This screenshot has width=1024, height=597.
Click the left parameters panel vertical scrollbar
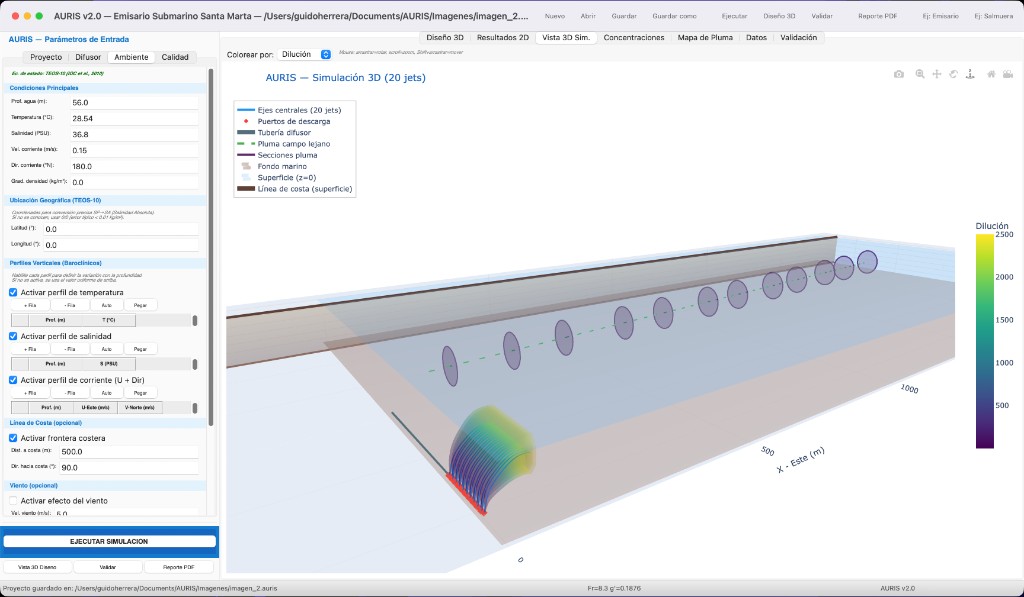tap(211, 248)
